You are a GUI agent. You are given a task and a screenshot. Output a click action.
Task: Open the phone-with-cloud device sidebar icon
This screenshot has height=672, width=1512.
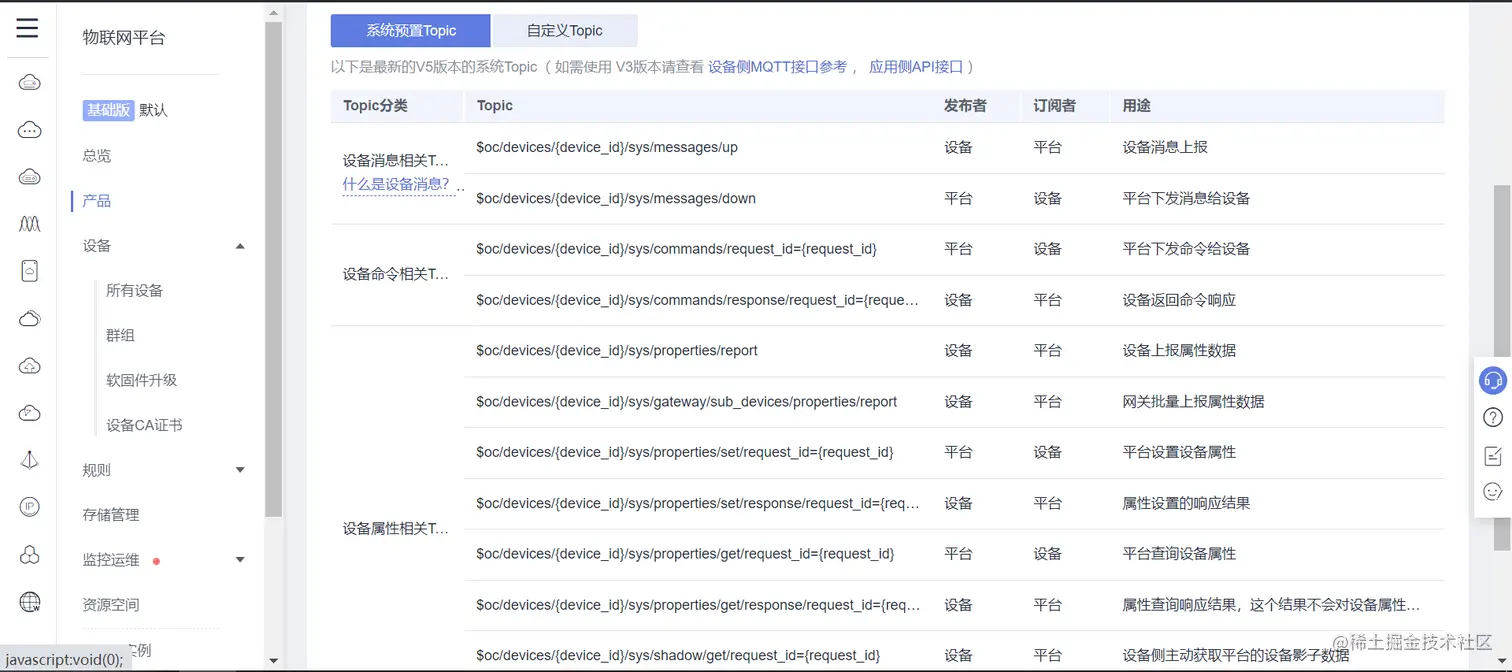click(30, 271)
